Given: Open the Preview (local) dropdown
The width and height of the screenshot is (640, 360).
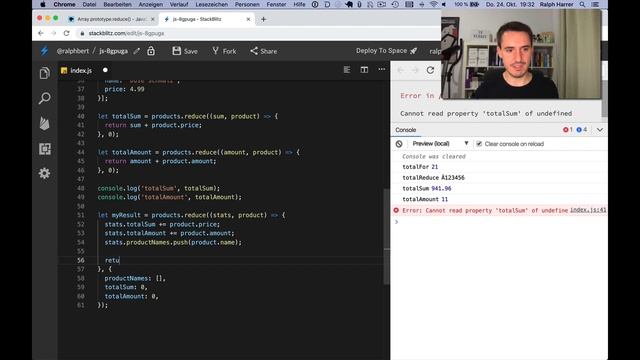Looking at the screenshot, I should (x=440, y=144).
